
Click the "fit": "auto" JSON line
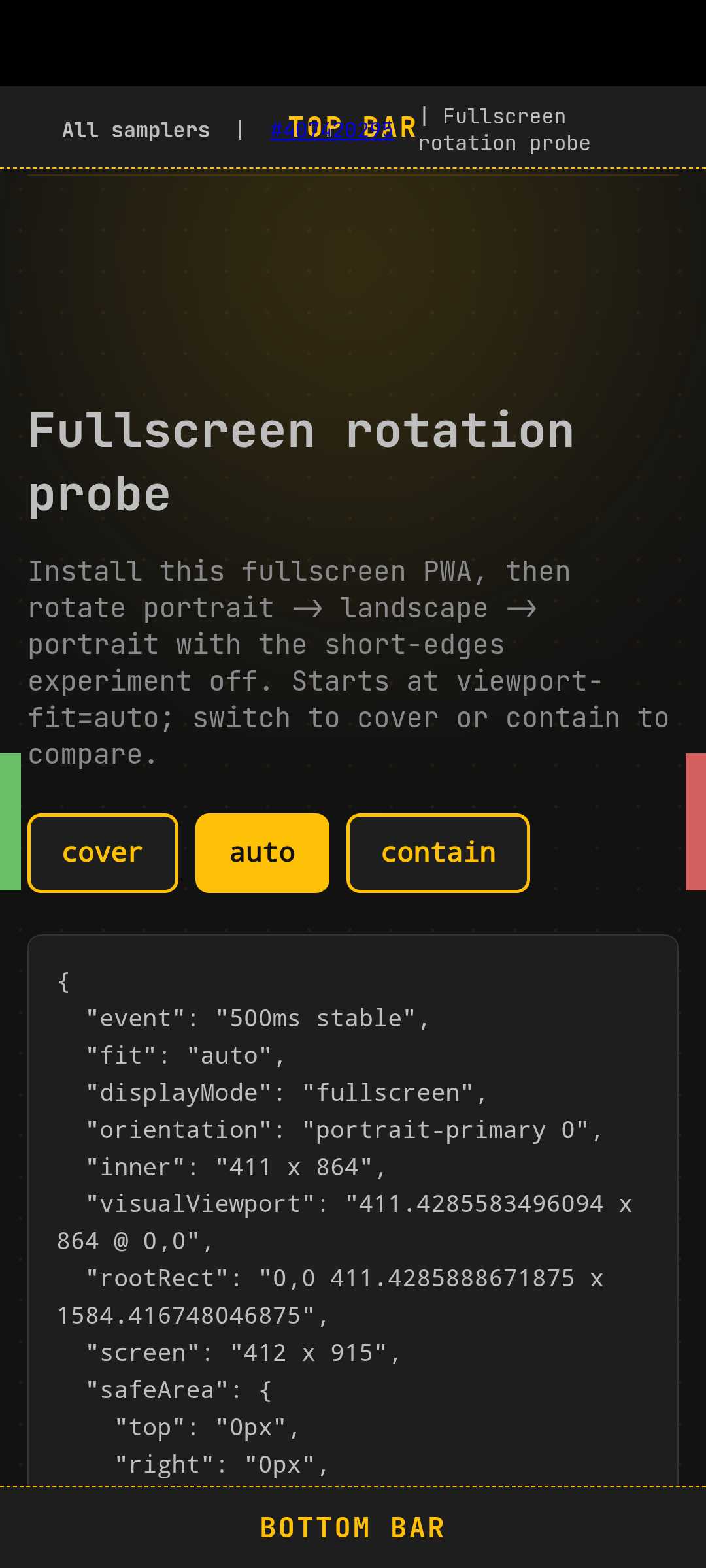click(186, 1055)
